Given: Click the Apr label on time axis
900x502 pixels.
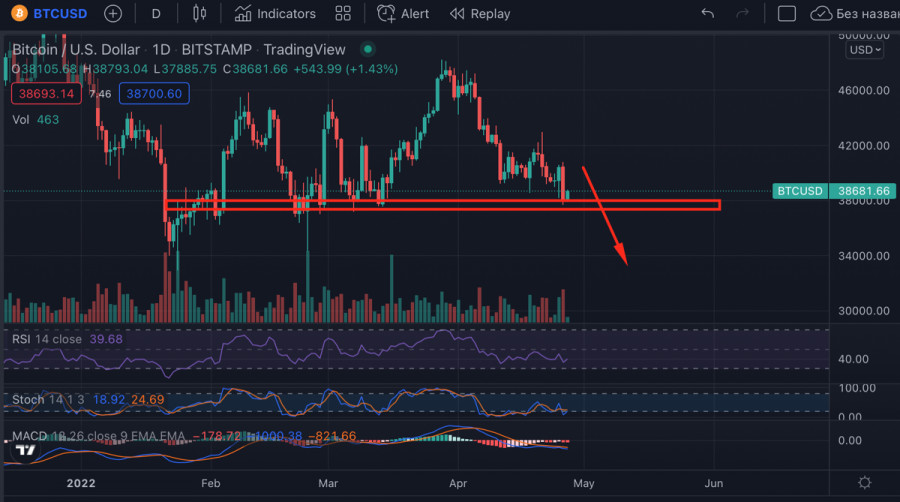Looking at the screenshot, I should point(457,483).
